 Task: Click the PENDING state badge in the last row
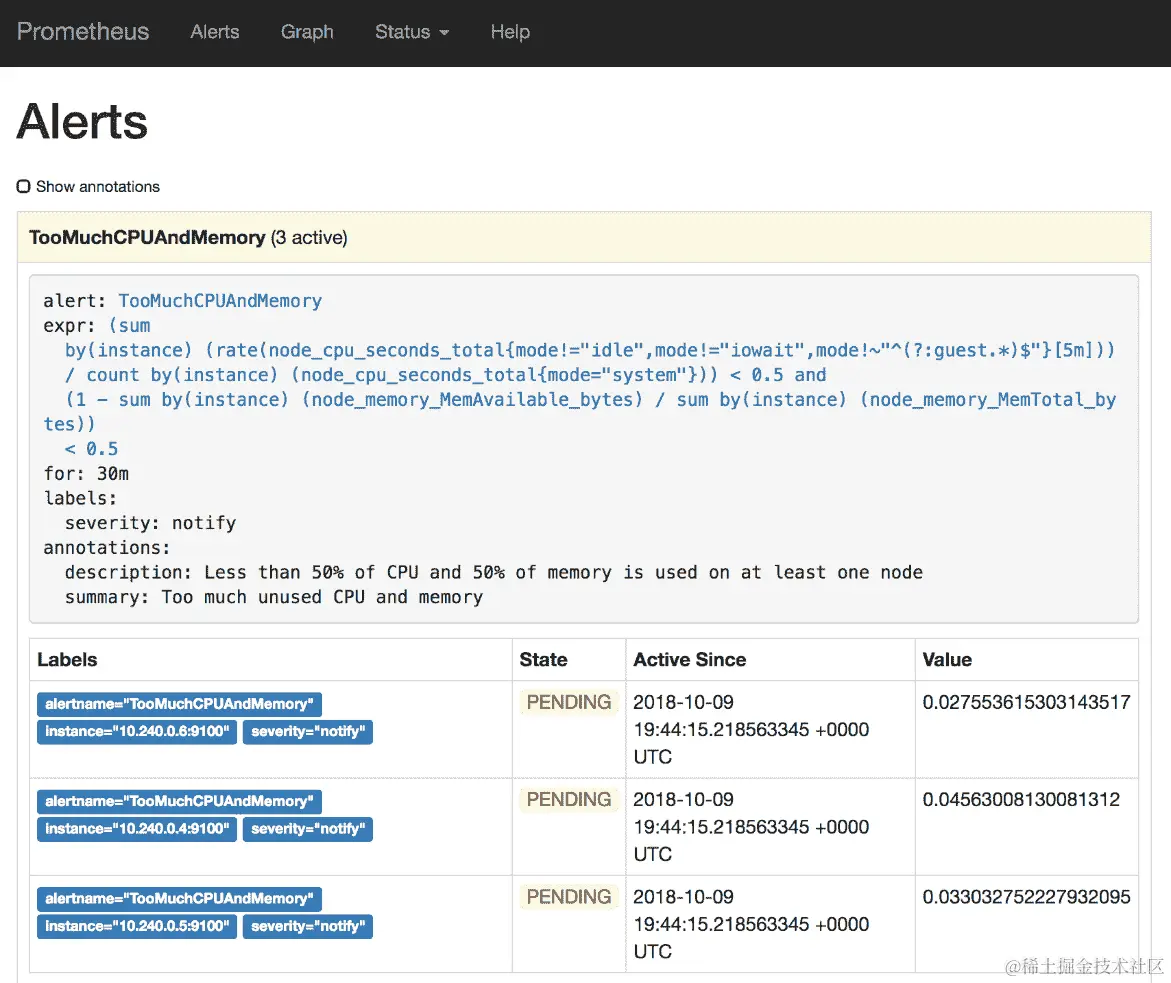(x=569, y=897)
